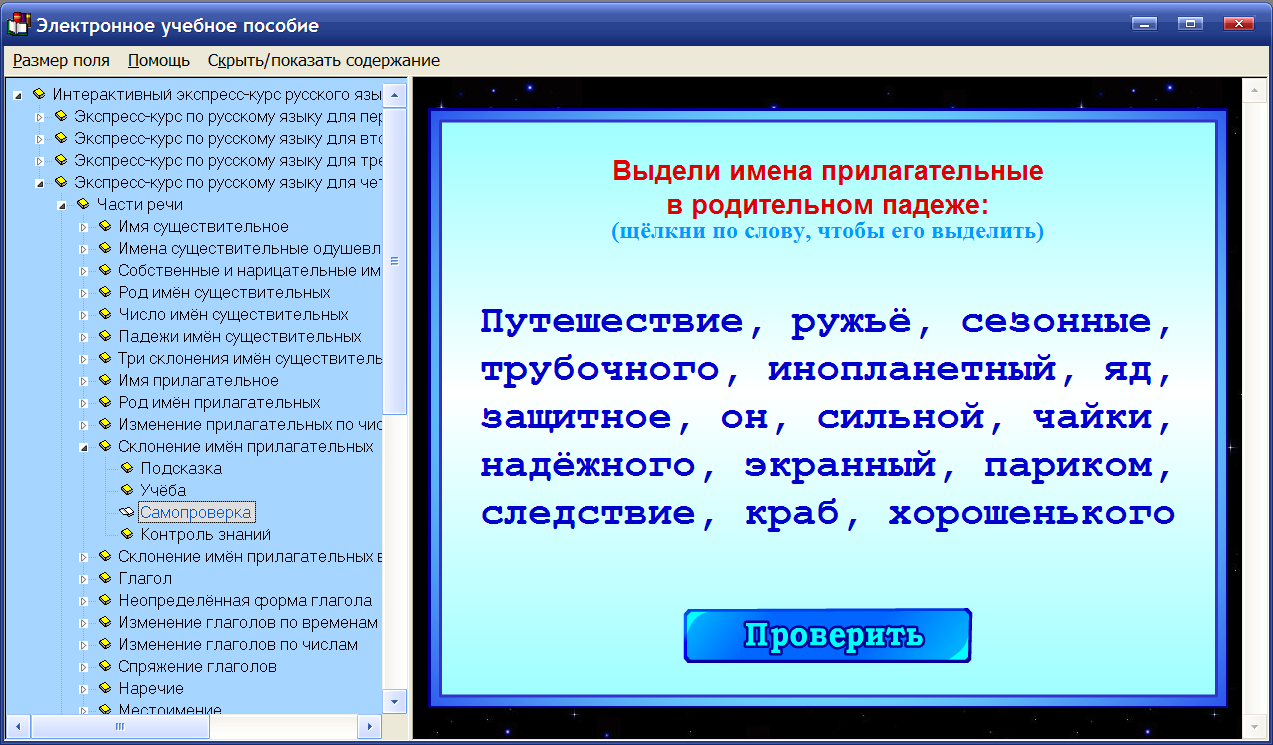Collapse the Склонение имён прилагательных node
The width and height of the screenshot is (1273, 745).
(x=82, y=446)
